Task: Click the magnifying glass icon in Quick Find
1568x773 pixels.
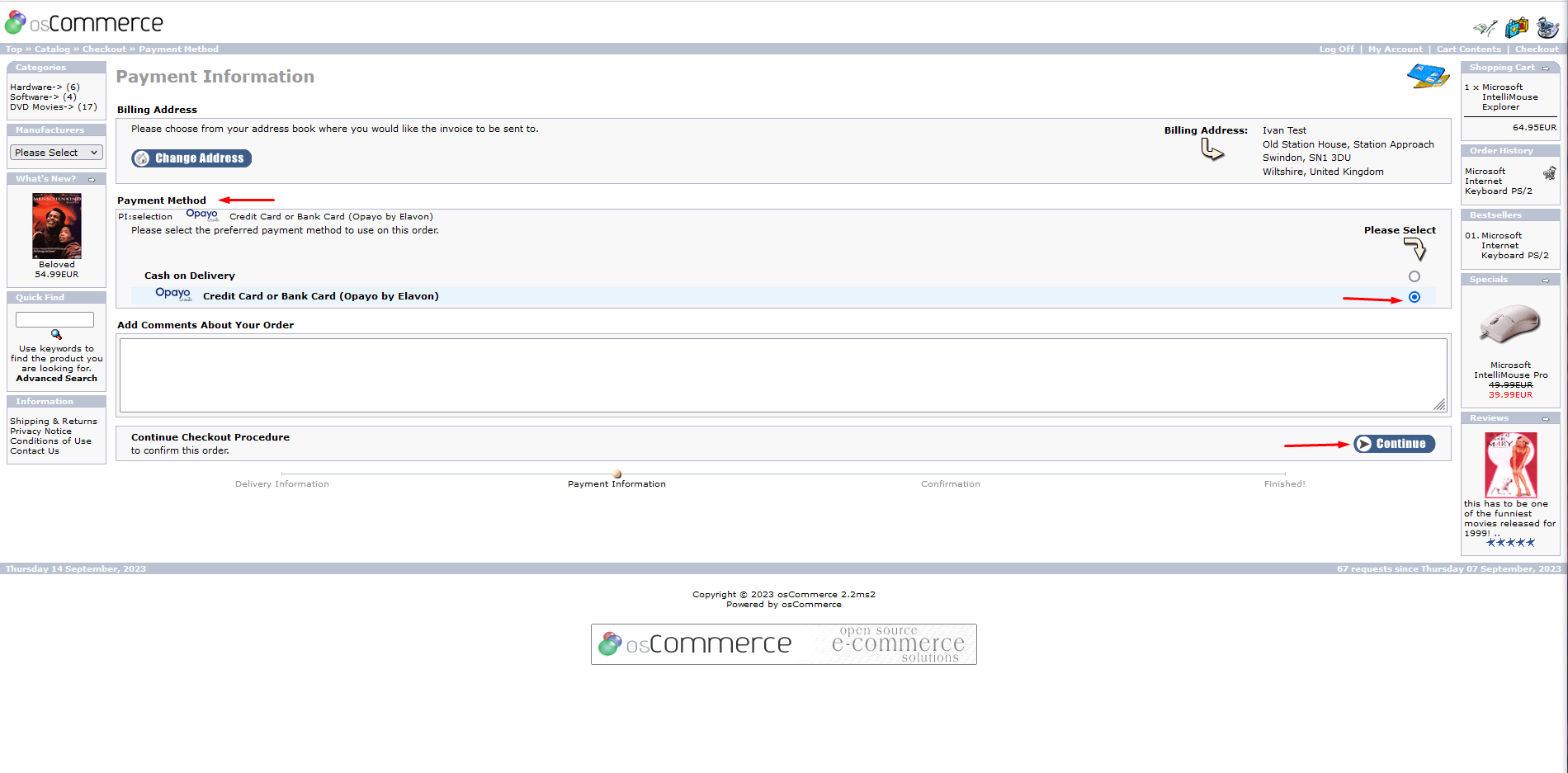Action: 55,334
